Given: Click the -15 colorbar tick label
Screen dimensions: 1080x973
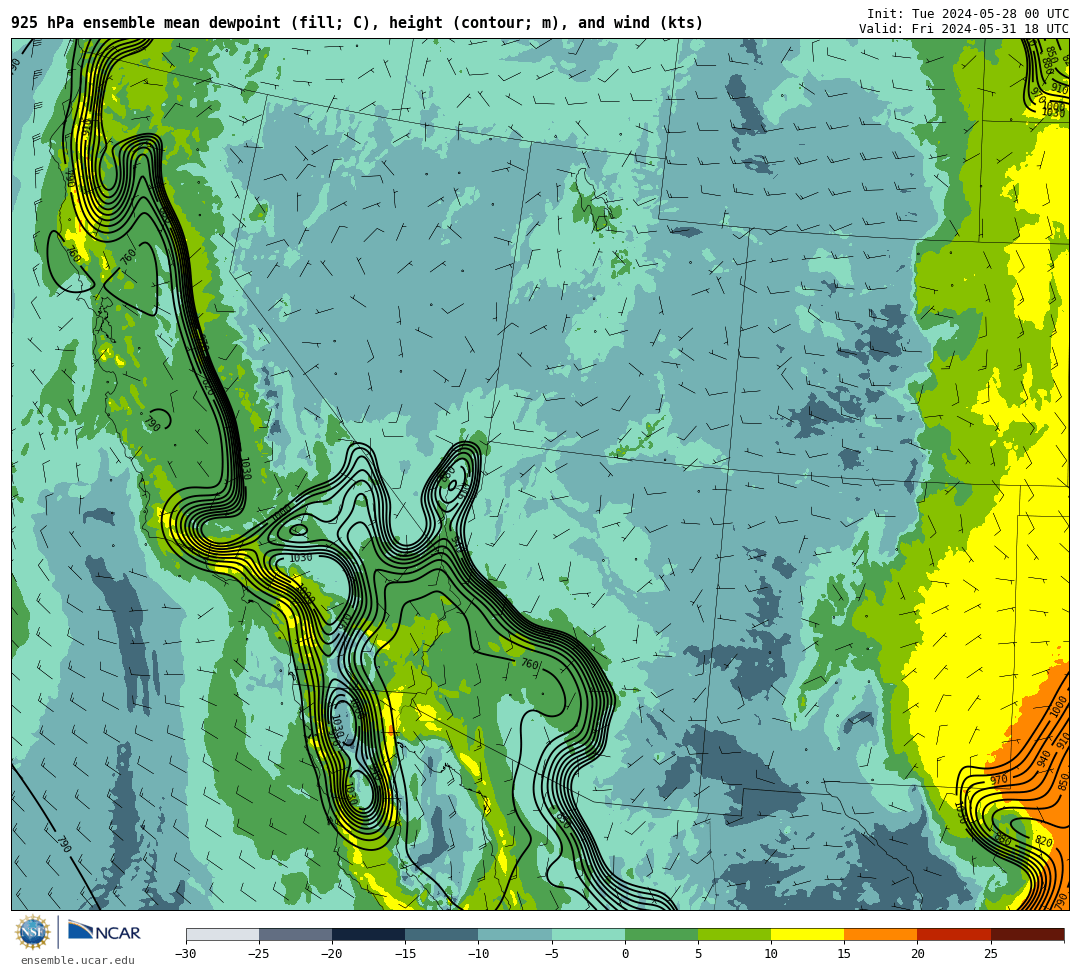Looking at the screenshot, I should pyautogui.click(x=405, y=954).
